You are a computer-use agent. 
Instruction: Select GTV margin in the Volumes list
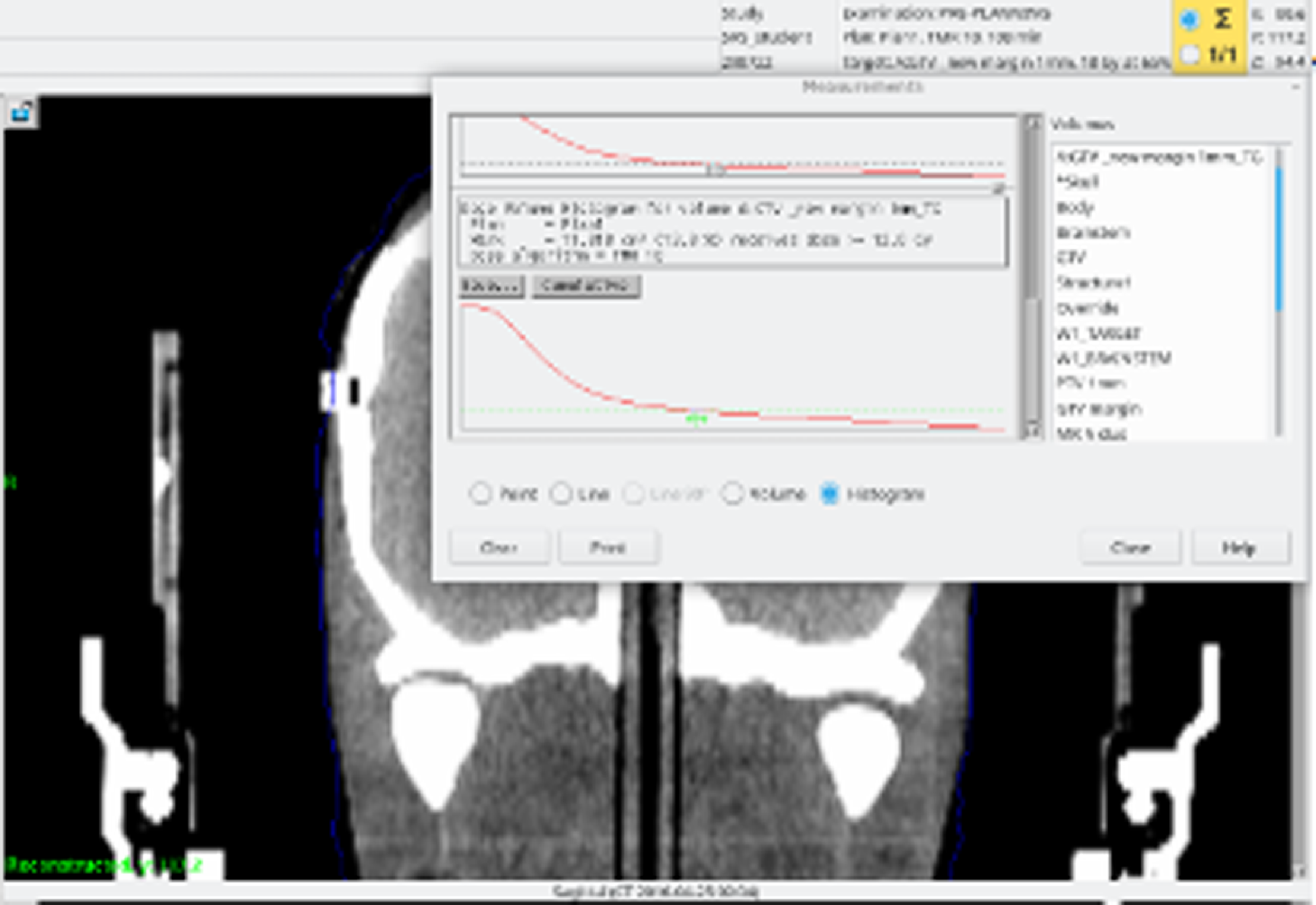click(x=1099, y=408)
